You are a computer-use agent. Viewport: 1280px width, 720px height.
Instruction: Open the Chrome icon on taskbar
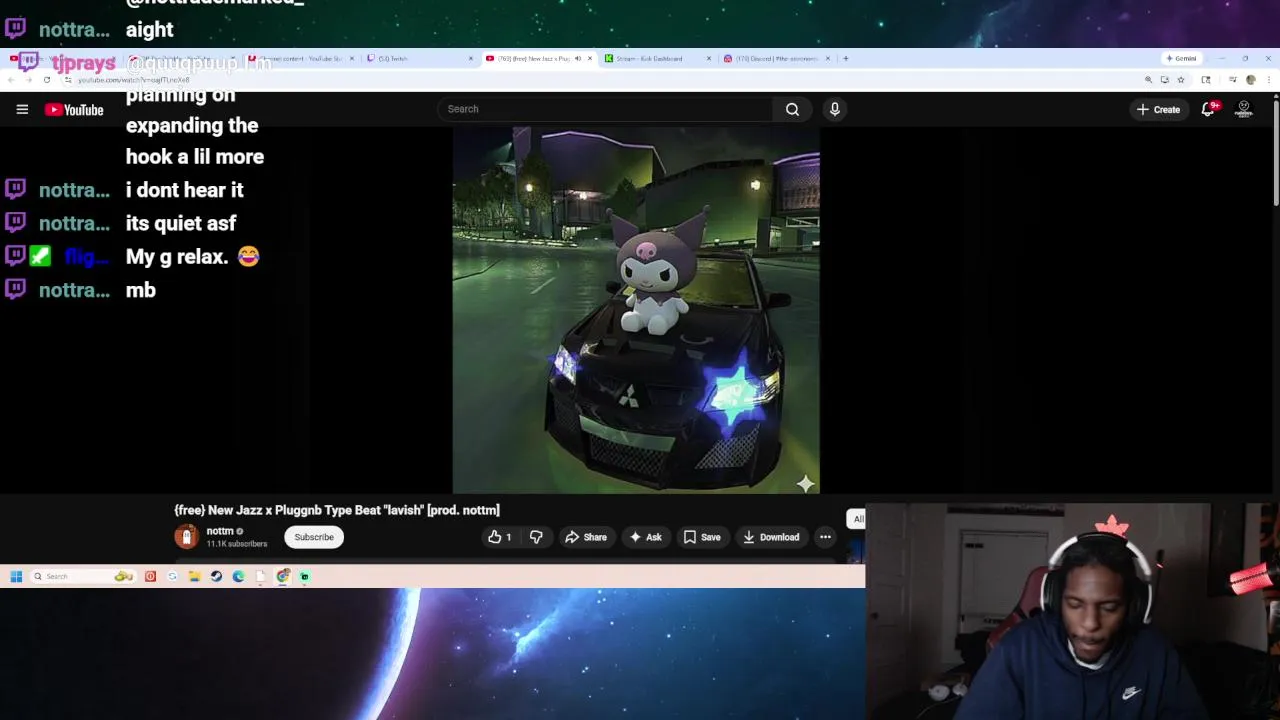283,576
